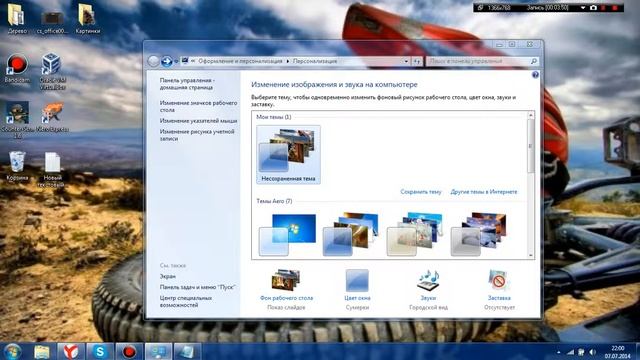Viewport: 640px width, 360px height.
Task: Launch Yandex browser from taskbar
Action: coord(71,352)
